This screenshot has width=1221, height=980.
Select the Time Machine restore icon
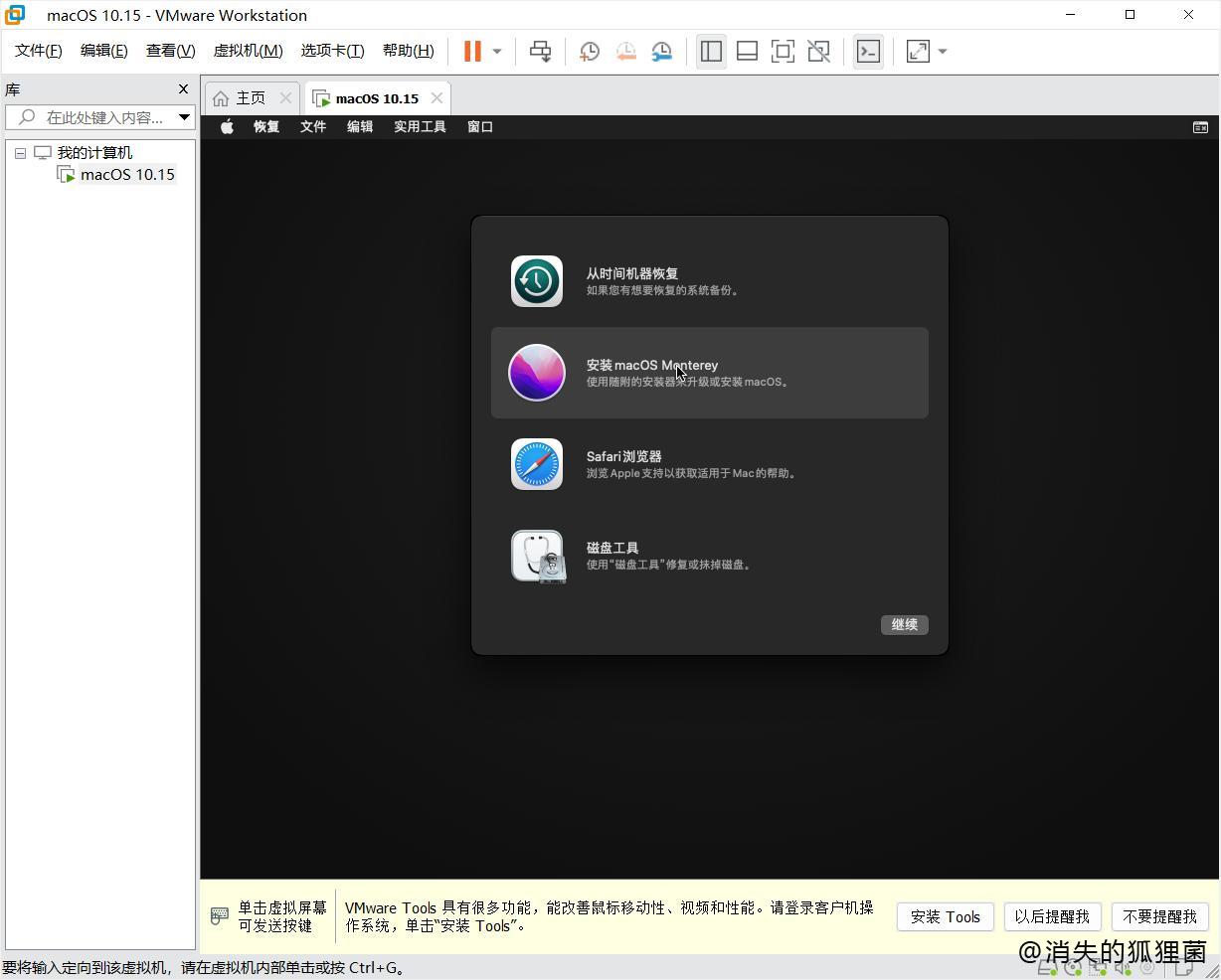click(537, 281)
